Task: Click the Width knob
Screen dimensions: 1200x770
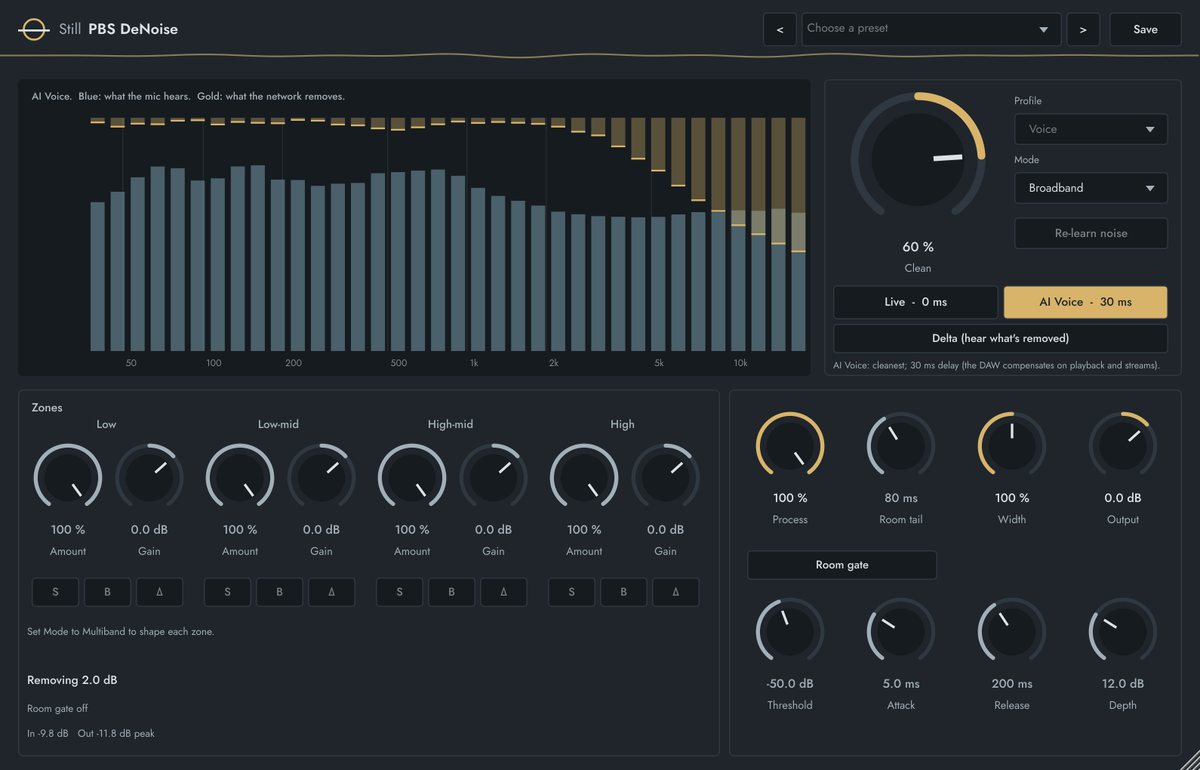Action: [1012, 446]
